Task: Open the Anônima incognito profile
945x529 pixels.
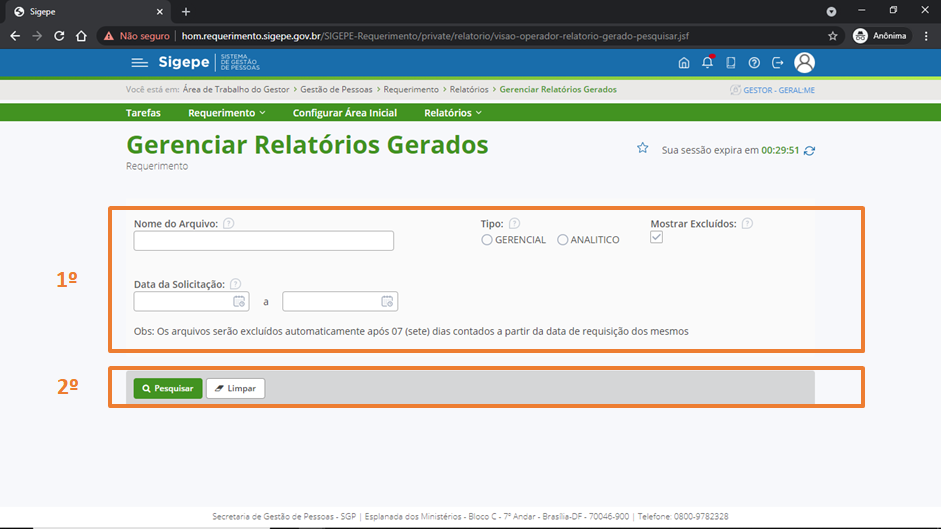Action: (880, 36)
